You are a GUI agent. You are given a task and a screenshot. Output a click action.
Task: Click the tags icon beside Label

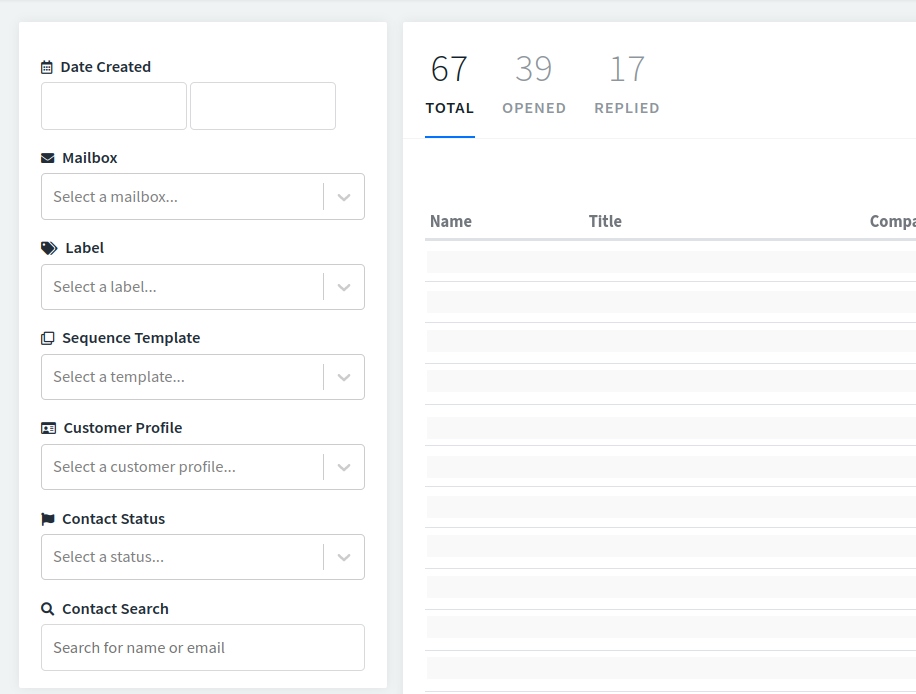click(x=49, y=248)
